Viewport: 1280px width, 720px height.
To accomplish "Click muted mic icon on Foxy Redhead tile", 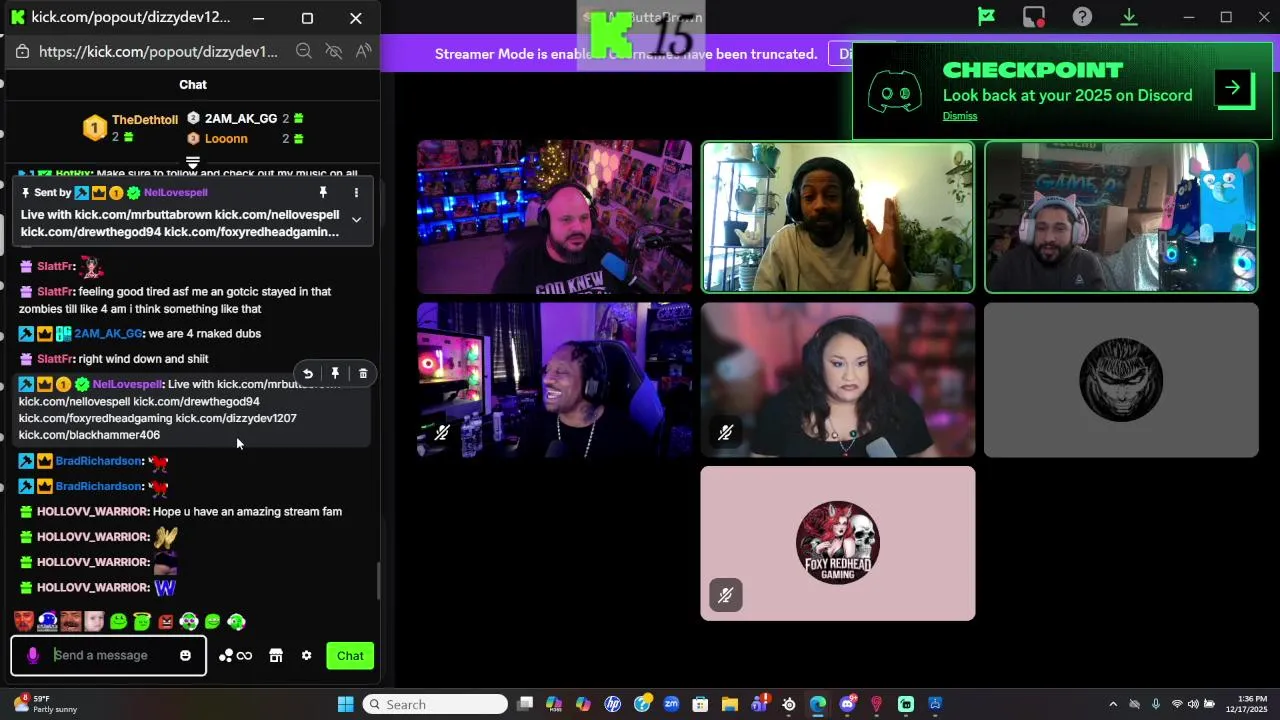I will (726, 595).
